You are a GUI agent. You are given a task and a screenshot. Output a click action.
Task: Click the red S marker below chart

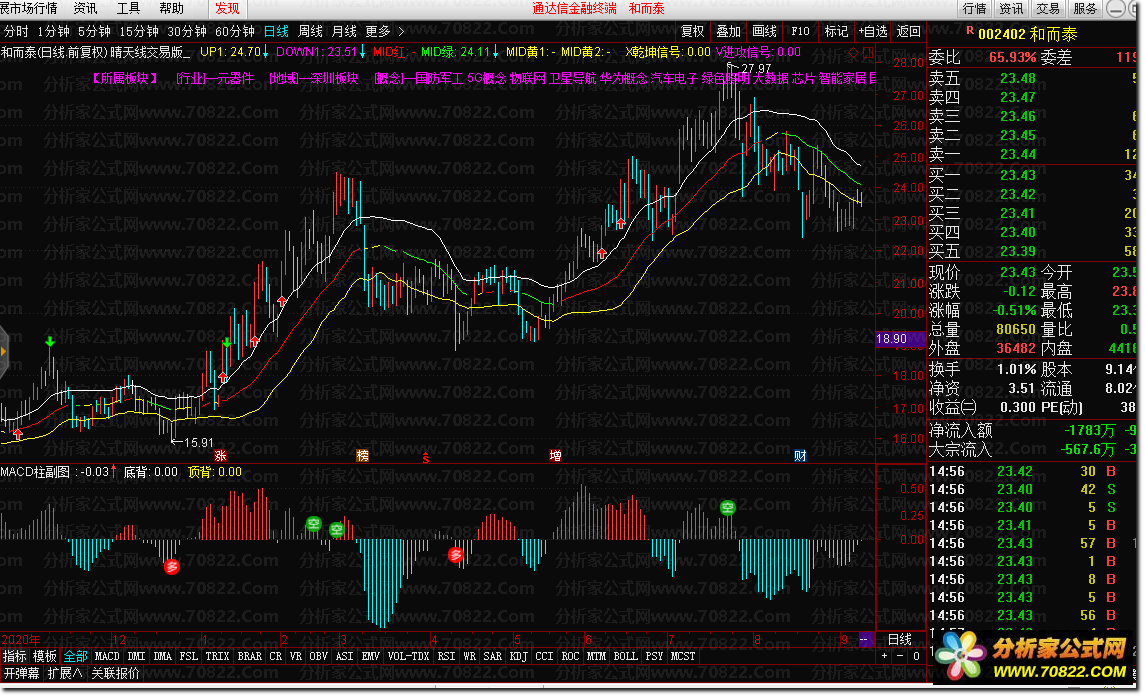click(426, 459)
